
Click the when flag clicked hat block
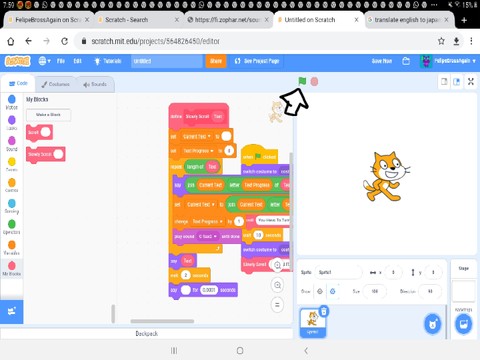[x=259, y=156]
